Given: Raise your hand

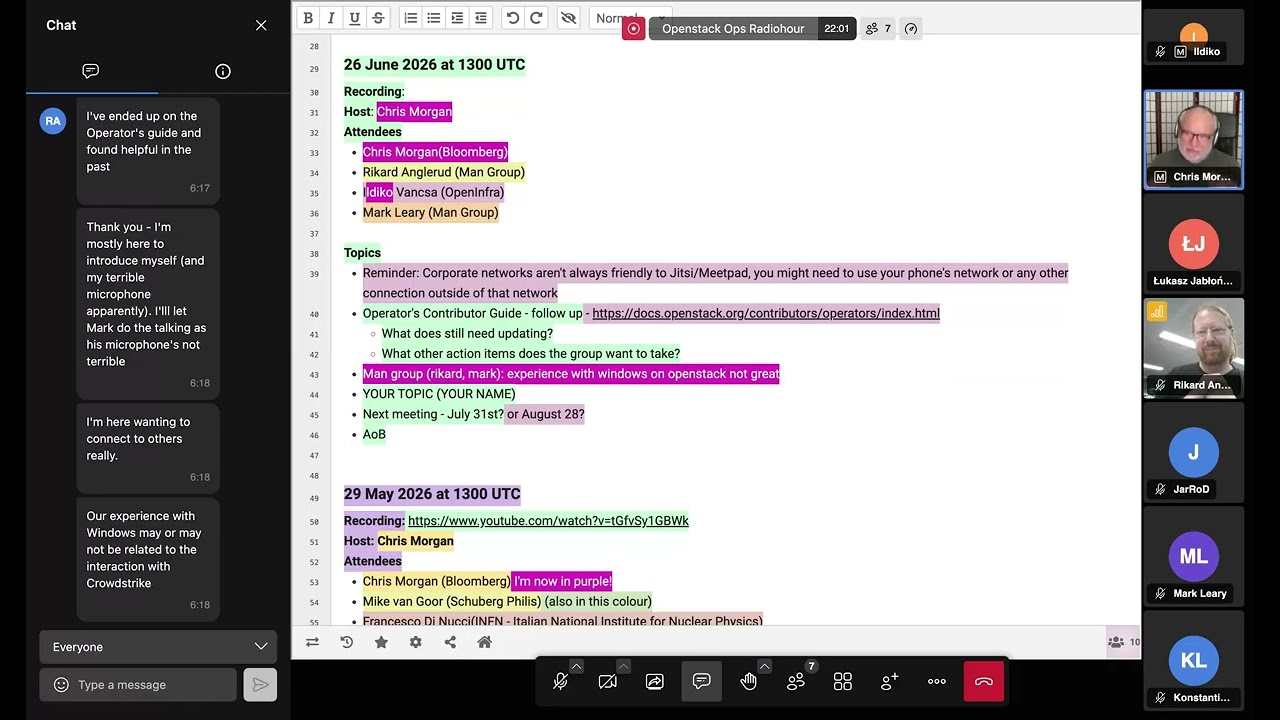Looking at the screenshot, I should click(749, 682).
